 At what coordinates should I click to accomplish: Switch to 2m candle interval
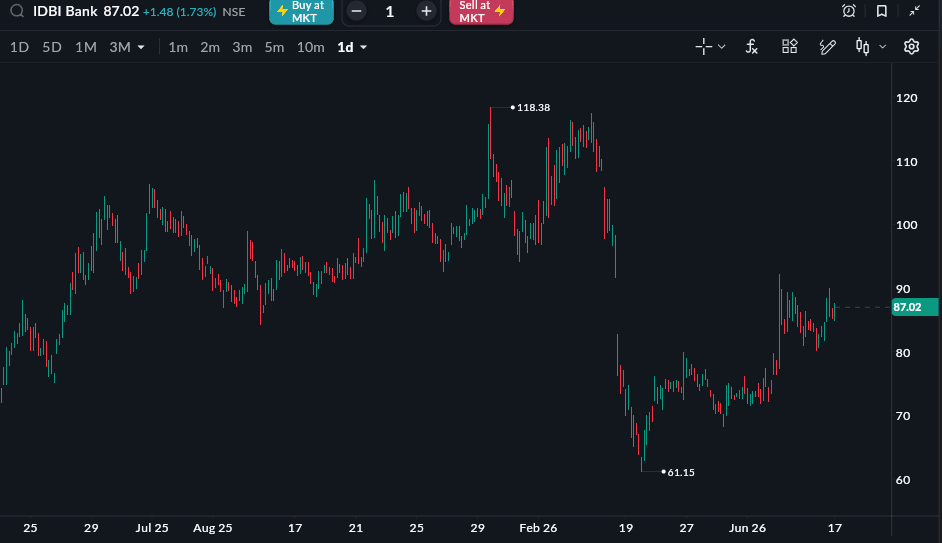click(210, 47)
